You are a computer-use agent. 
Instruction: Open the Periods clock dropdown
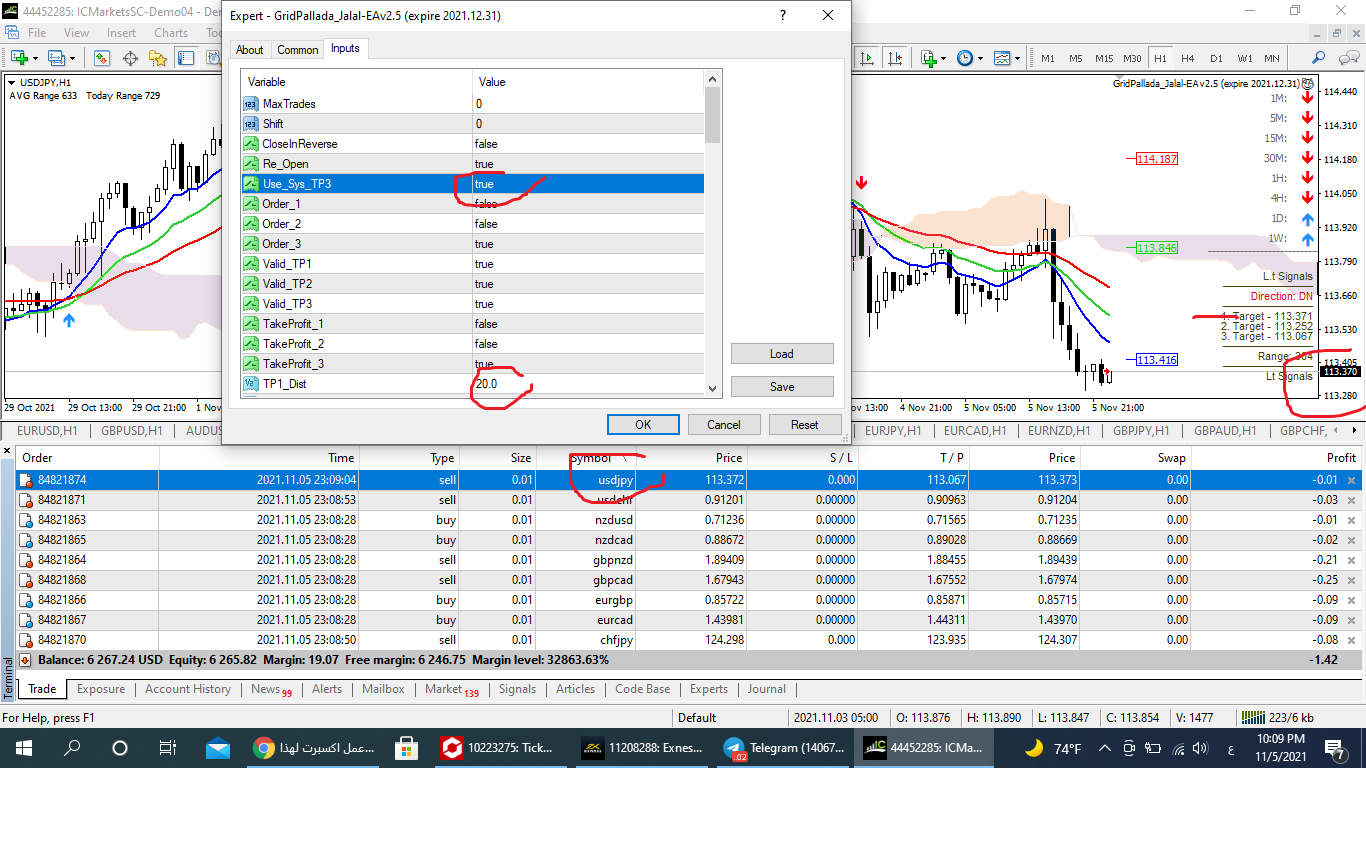[980, 58]
